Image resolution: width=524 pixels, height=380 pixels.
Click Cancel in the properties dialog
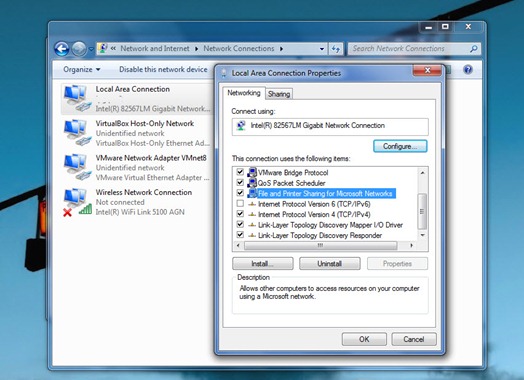(414, 339)
